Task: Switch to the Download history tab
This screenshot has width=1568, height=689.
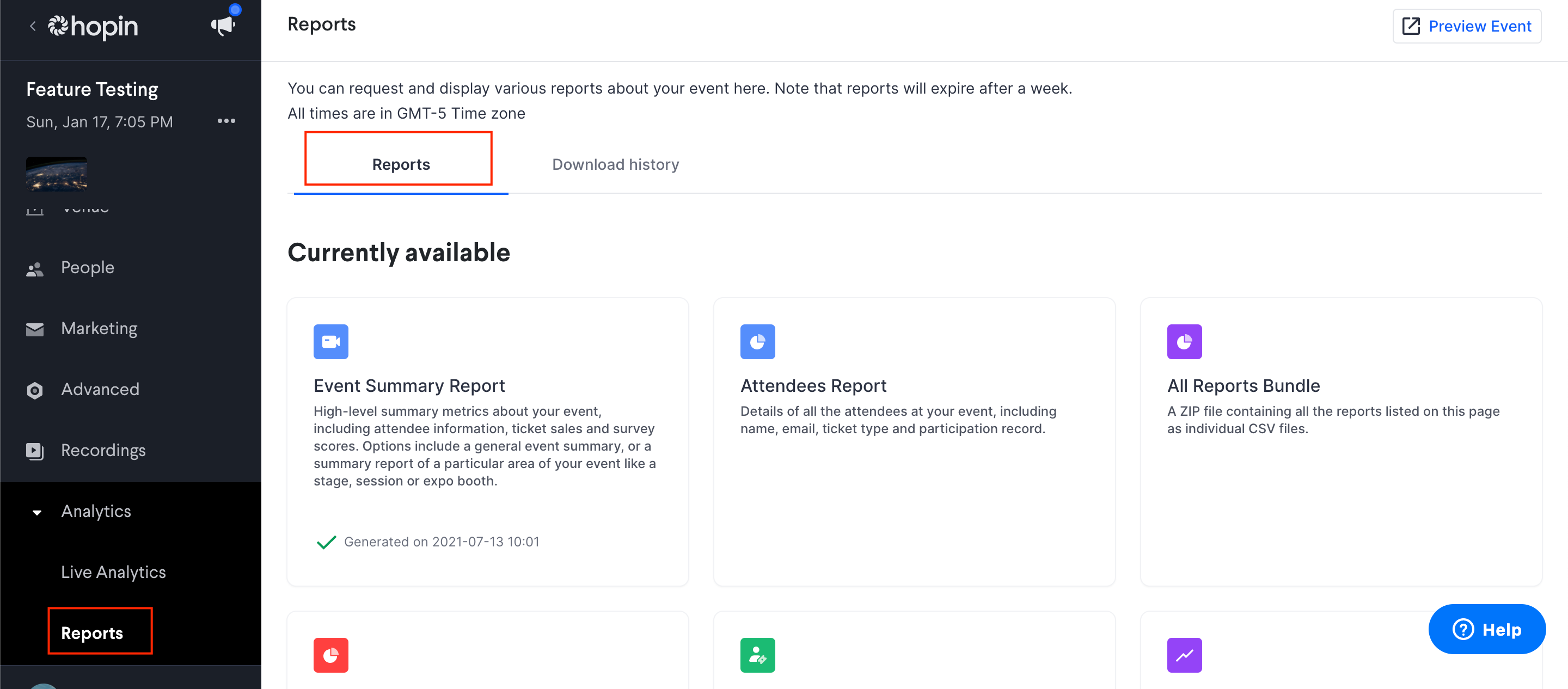Action: [x=615, y=164]
